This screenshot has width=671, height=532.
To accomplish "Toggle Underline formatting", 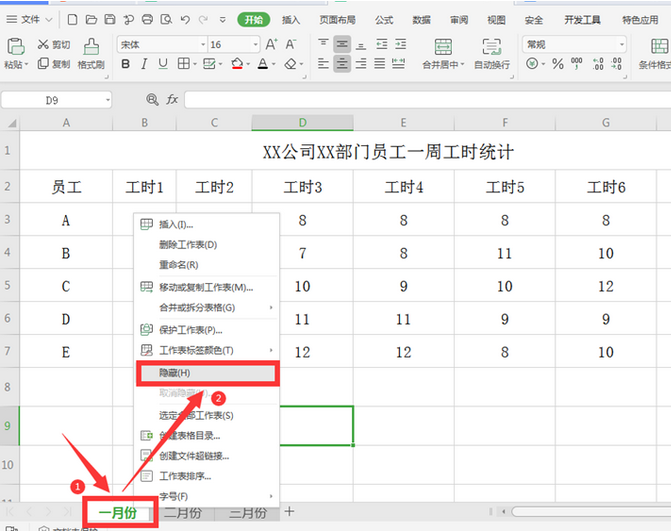I will tap(163, 64).
